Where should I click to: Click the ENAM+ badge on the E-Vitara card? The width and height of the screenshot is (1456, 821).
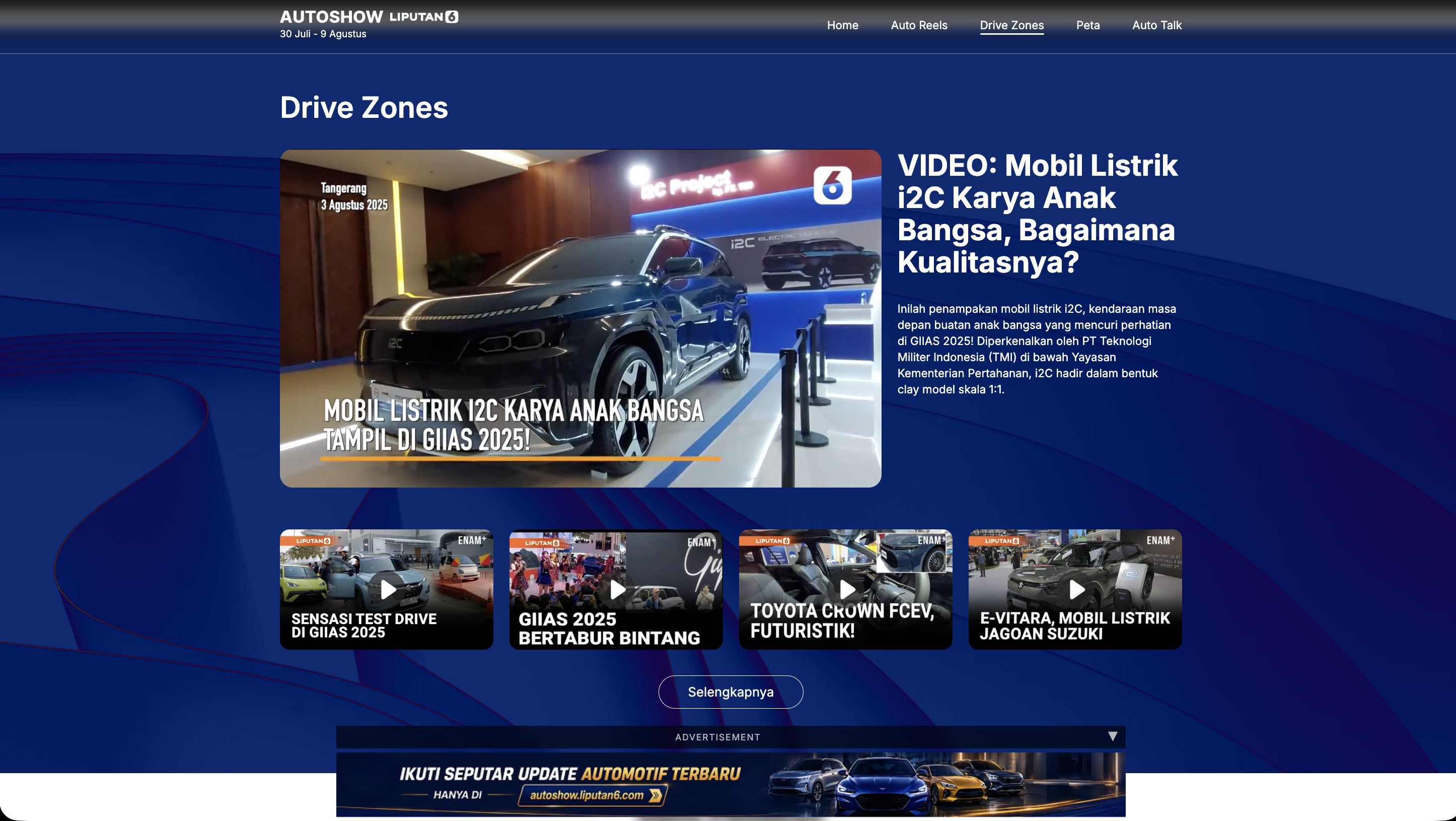click(1160, 540)
